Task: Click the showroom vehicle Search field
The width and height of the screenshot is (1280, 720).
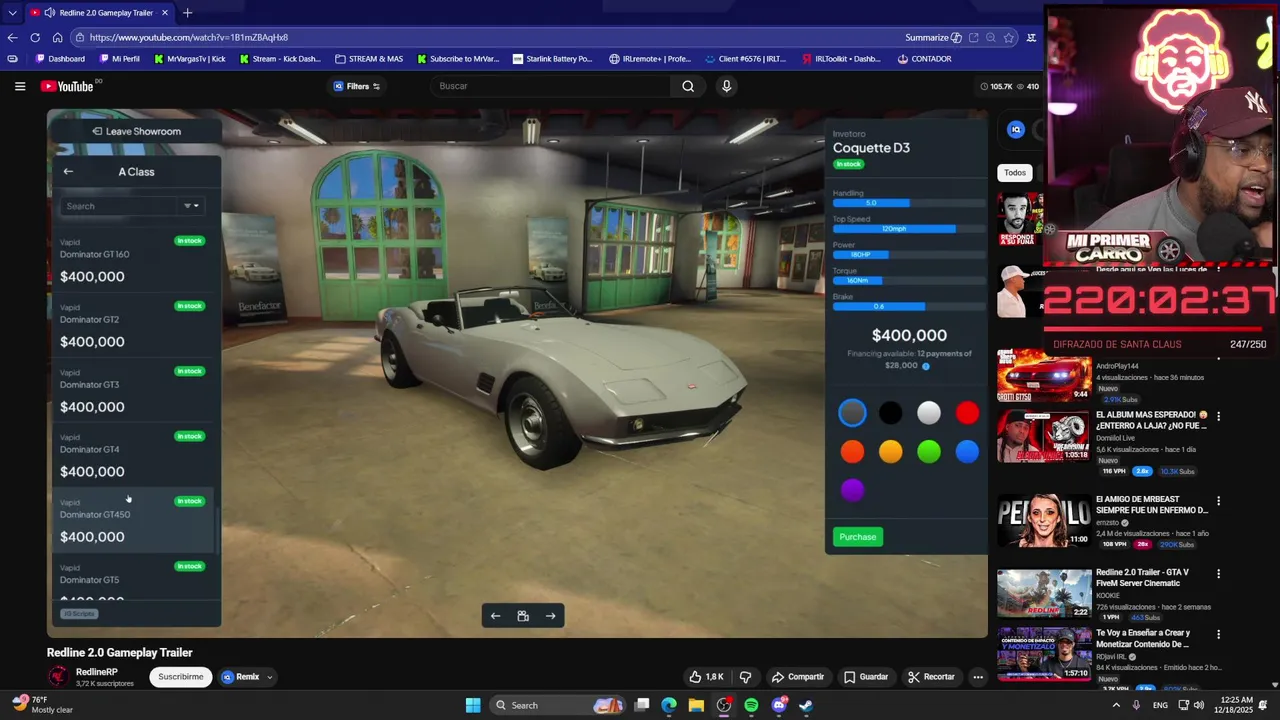Action: (x=120, y=206)
